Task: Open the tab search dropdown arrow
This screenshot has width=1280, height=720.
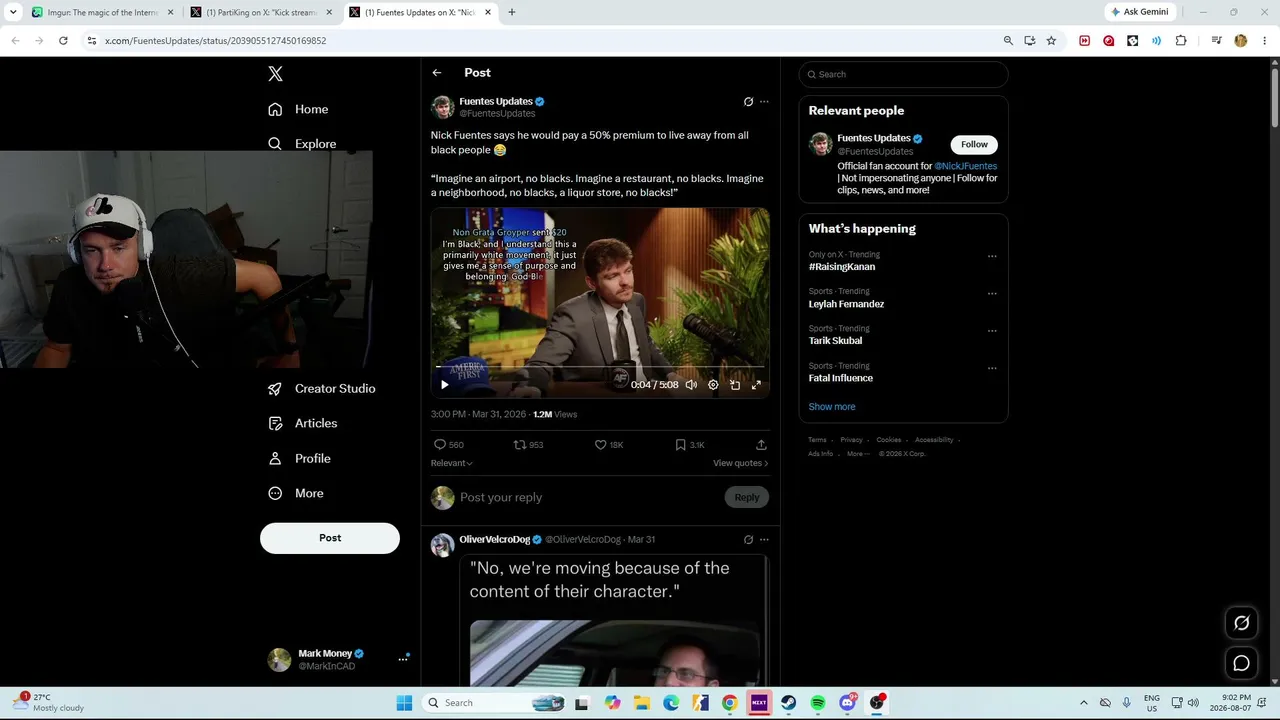Action: pos(13,12)
